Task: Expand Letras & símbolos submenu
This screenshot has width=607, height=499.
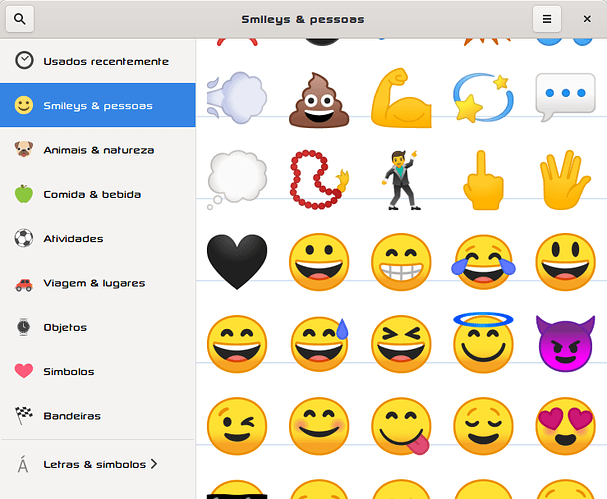Action: pyautogui.click(x=98, y=464)
